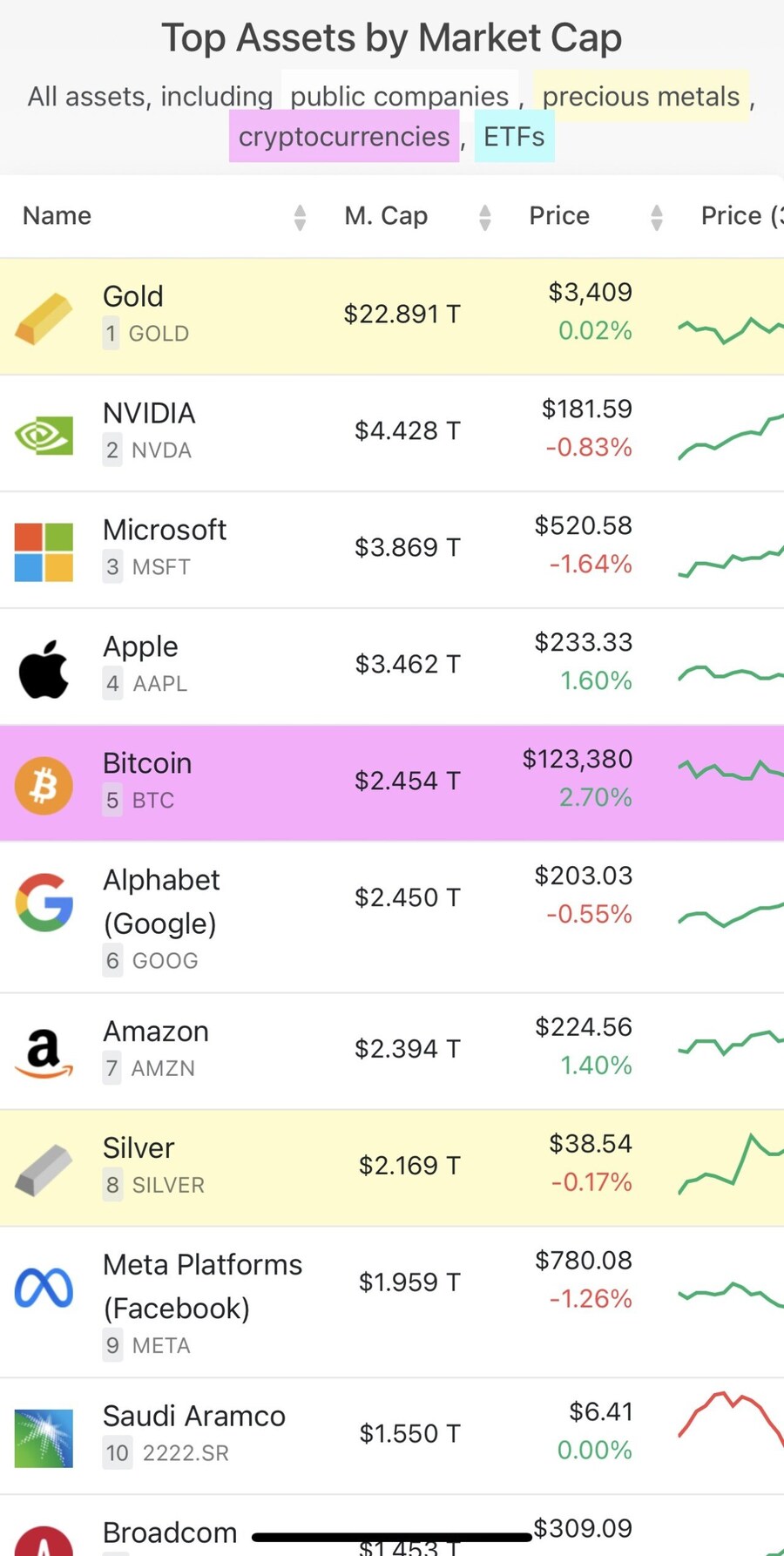Open the Microsoft logo icon
784x1556 pixels.
(x=44, y=551)
